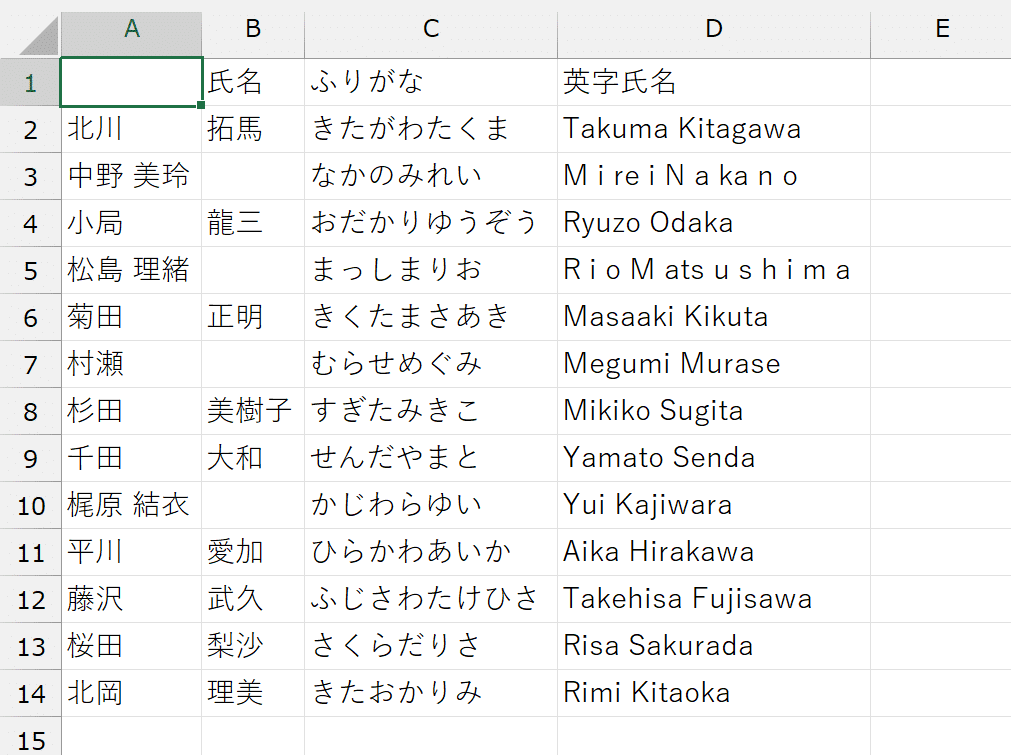Select row header 1
1011x755 pixels.
pos(30,81)
